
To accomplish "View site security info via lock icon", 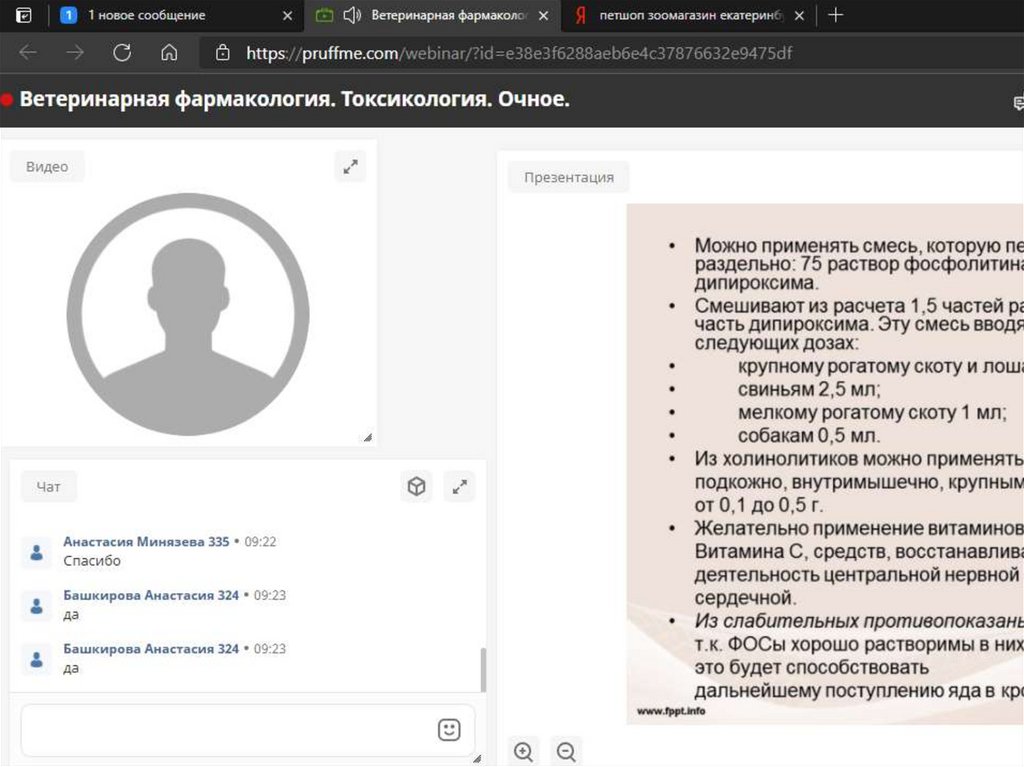I will tap(223, 53).
